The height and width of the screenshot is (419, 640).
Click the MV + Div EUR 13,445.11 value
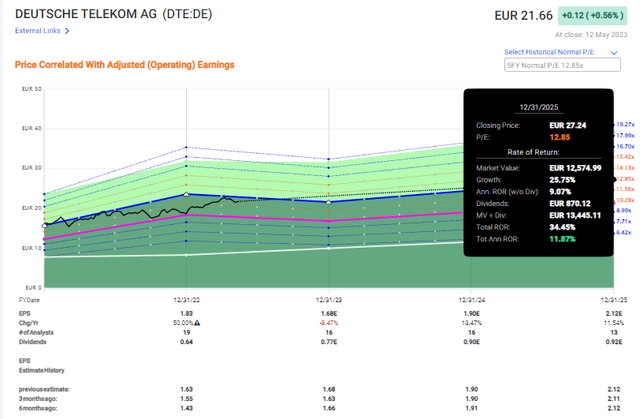575,215
